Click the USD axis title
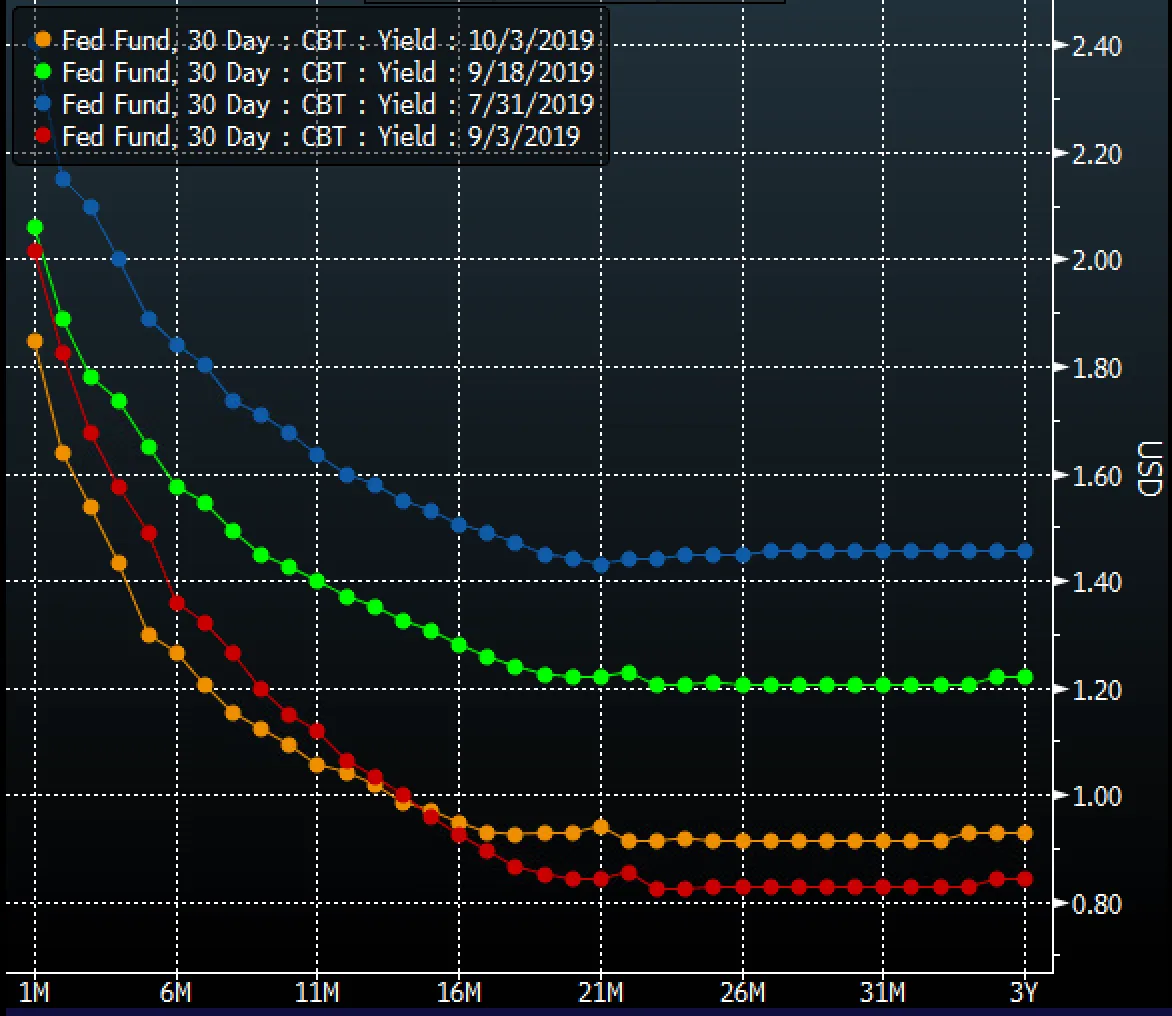The height and width of the screenshot is (1016, 1172). (x=1149, y=470)
